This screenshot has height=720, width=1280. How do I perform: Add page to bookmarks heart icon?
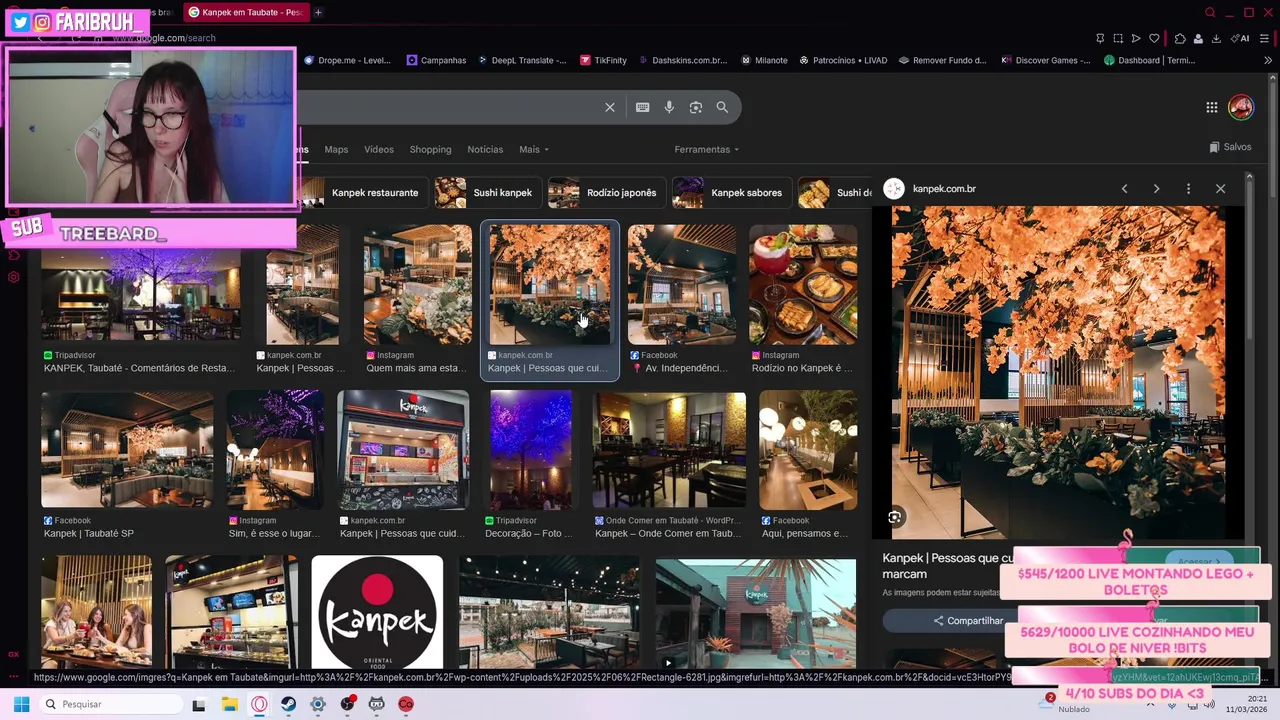tap(1154, 39)
